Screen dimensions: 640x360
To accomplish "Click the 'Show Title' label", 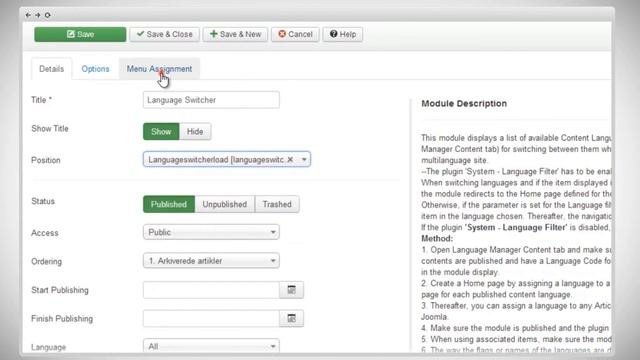I will click(50, 129).
